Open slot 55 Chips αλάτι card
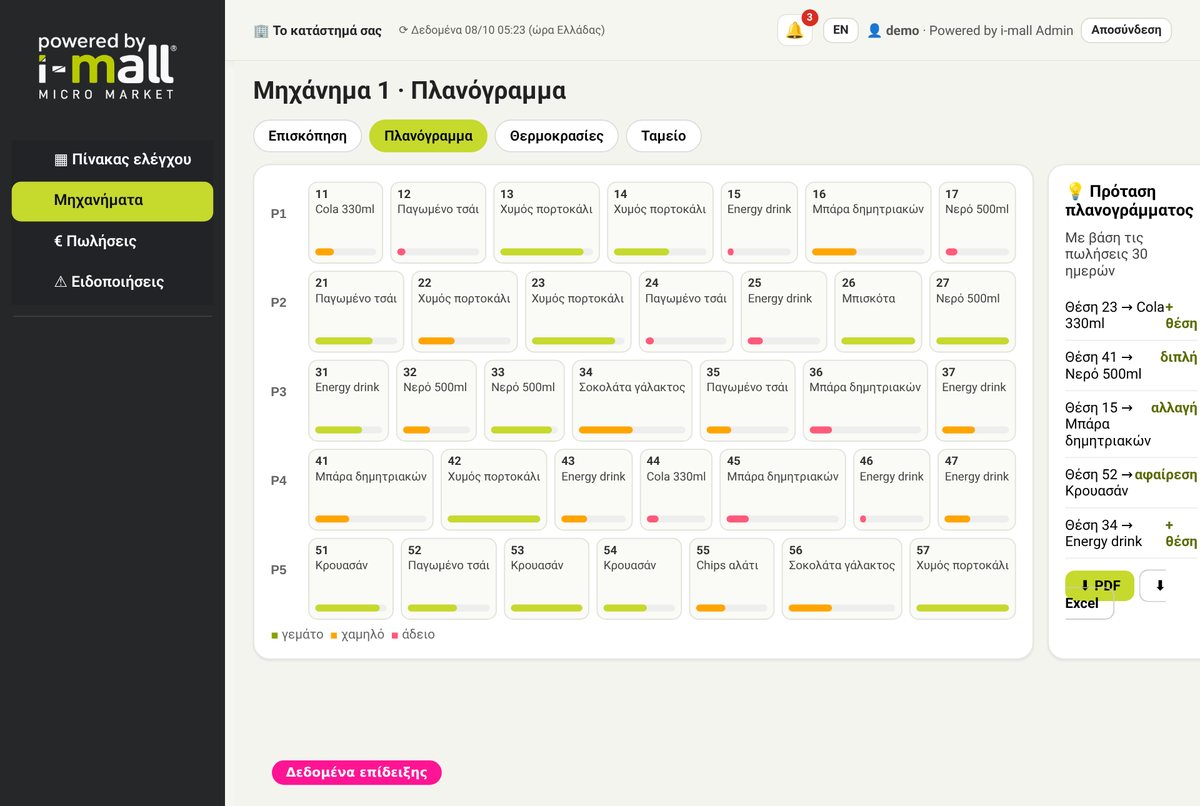1200x806 pixels. tap(732, 580)
